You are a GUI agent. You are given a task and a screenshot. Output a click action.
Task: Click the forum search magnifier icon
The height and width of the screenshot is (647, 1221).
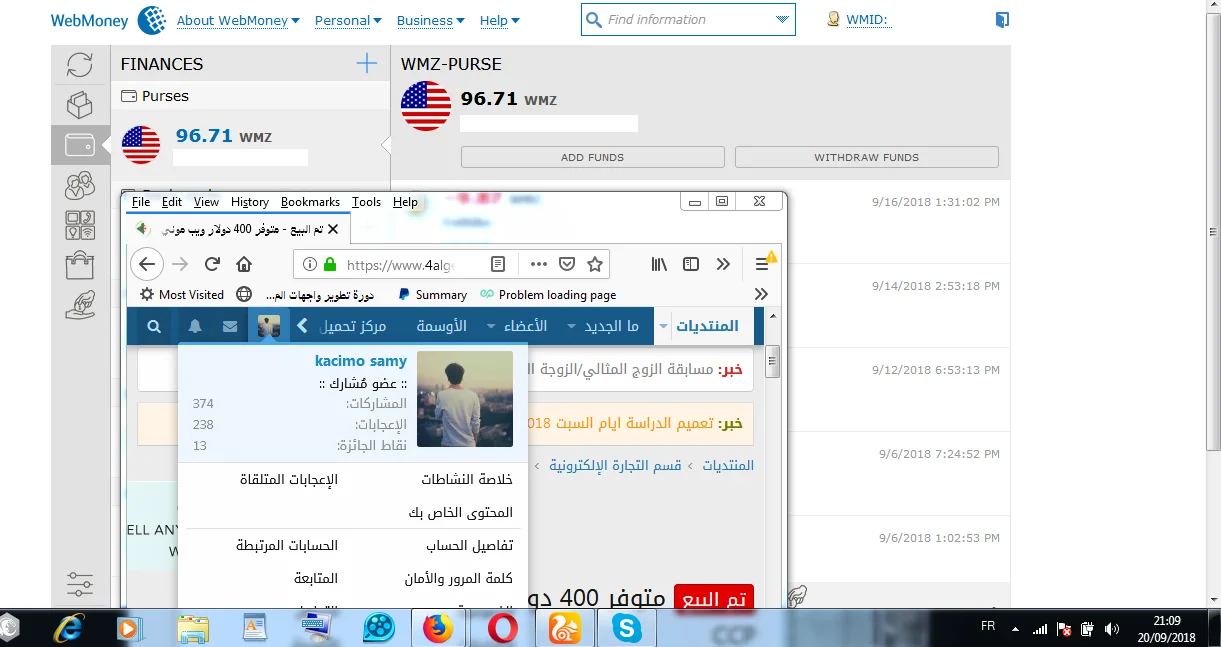154,326
